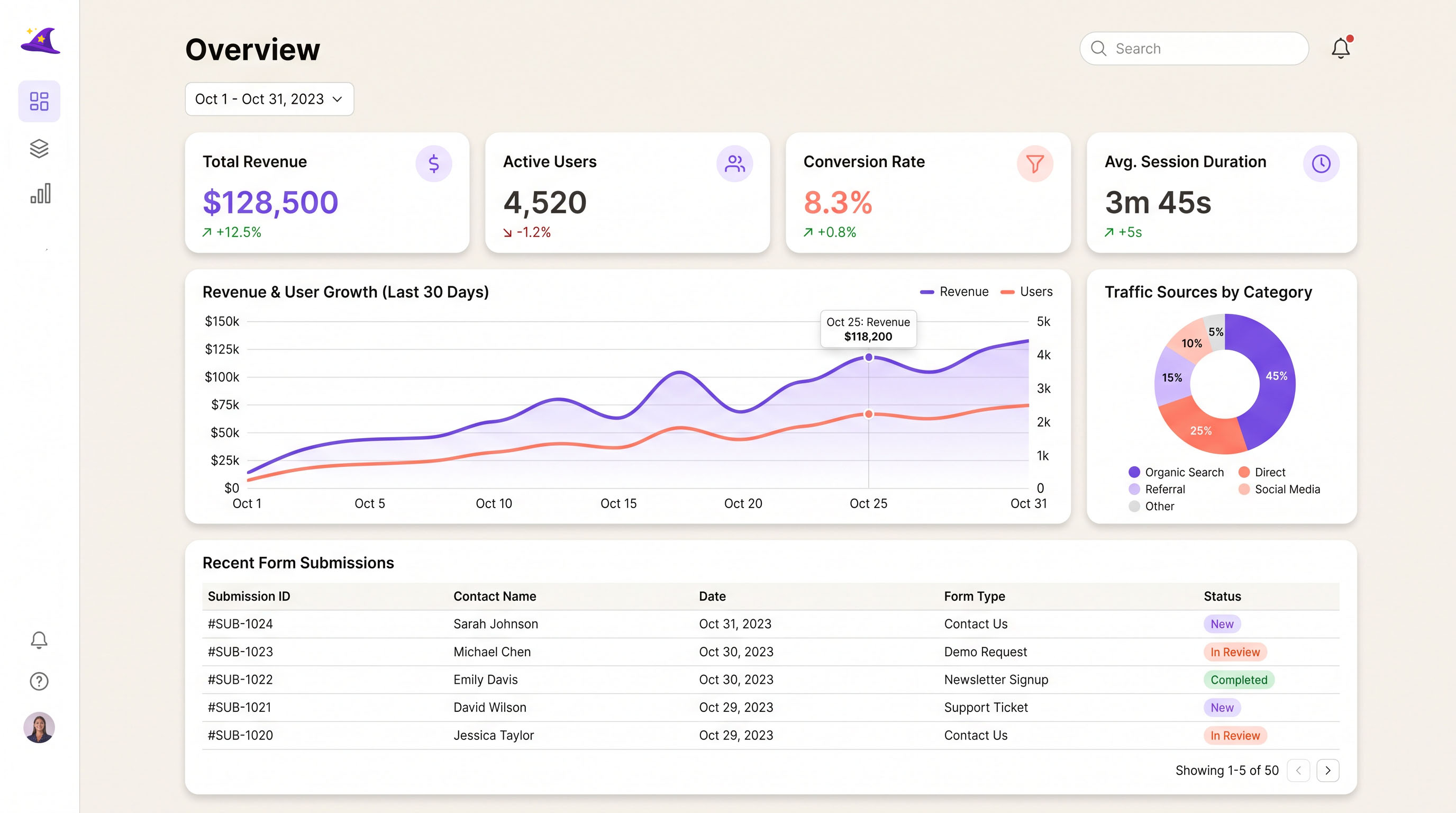Select contact name Jessica Taylor
The width and height of the screenshot is (1456, 813).
pyautogui.click(x=494, y=735)
